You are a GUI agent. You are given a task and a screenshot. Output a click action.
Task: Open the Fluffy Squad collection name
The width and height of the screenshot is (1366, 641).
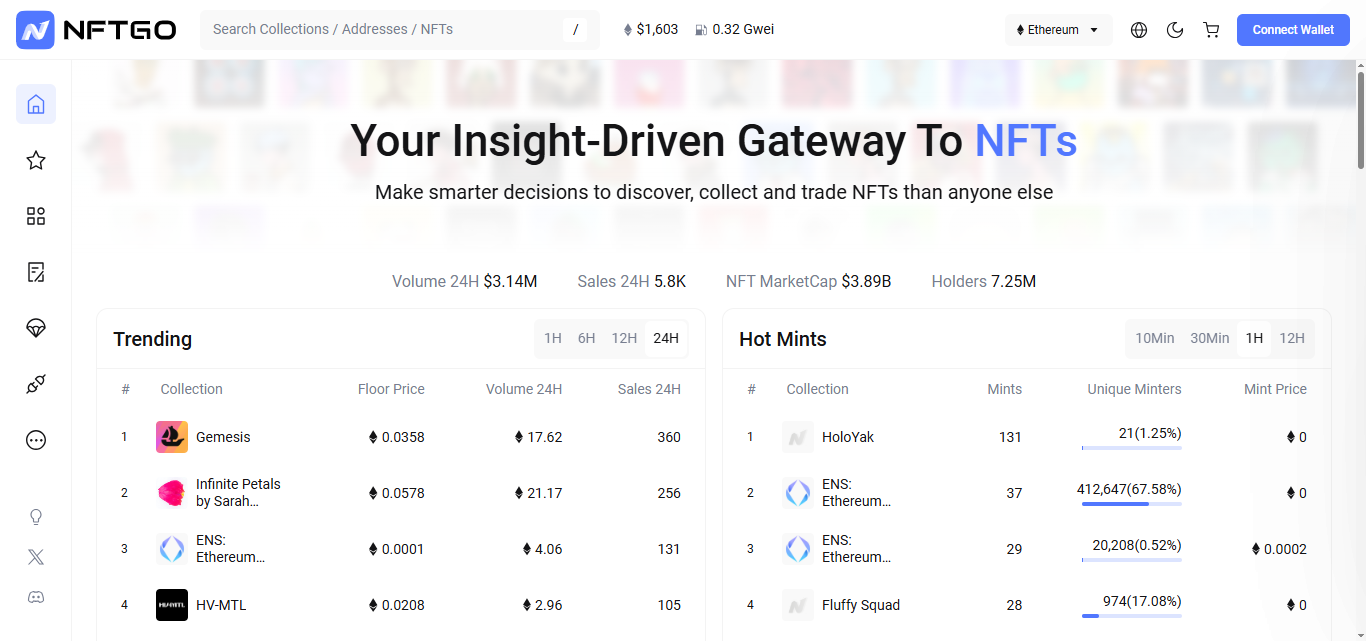(861, 605)
